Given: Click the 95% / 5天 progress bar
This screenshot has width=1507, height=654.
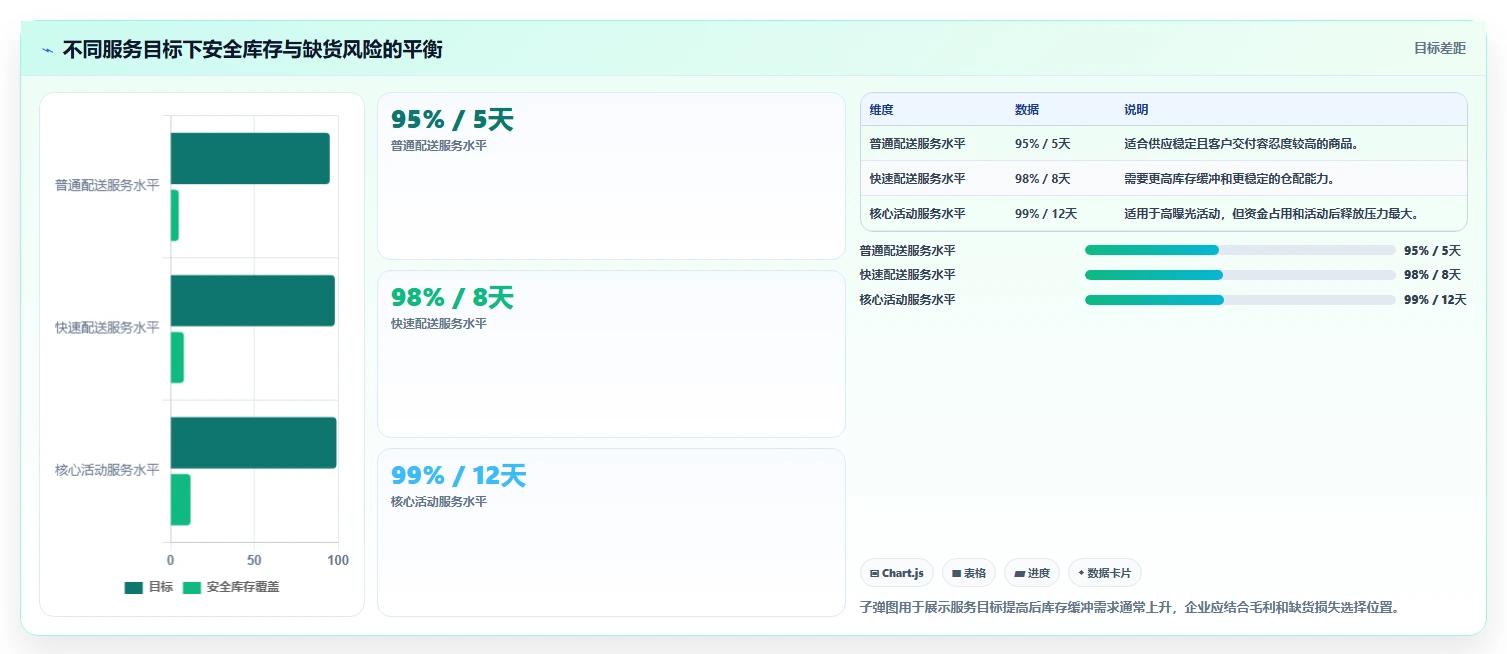Looking at the screenshot, I should [1240, 251].
